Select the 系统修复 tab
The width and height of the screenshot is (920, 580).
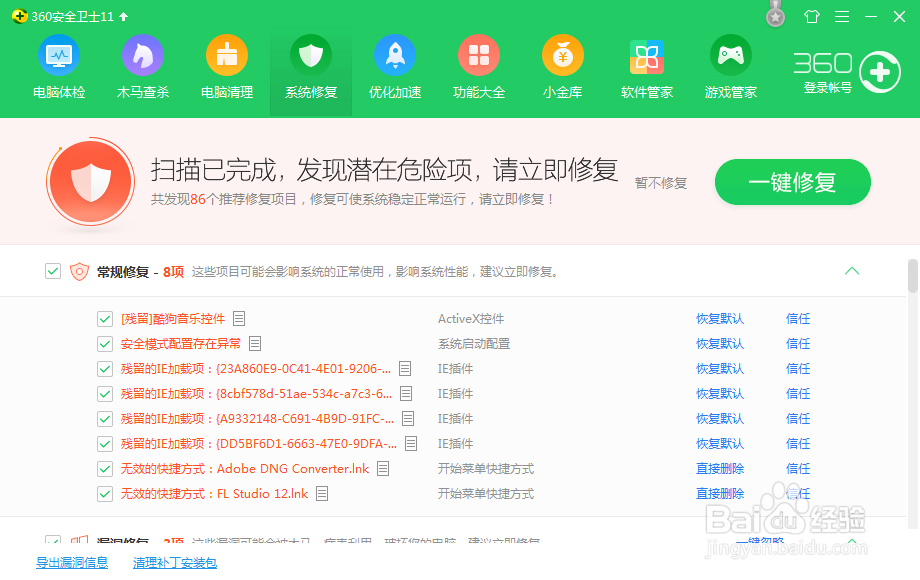(x=310, y=67)
